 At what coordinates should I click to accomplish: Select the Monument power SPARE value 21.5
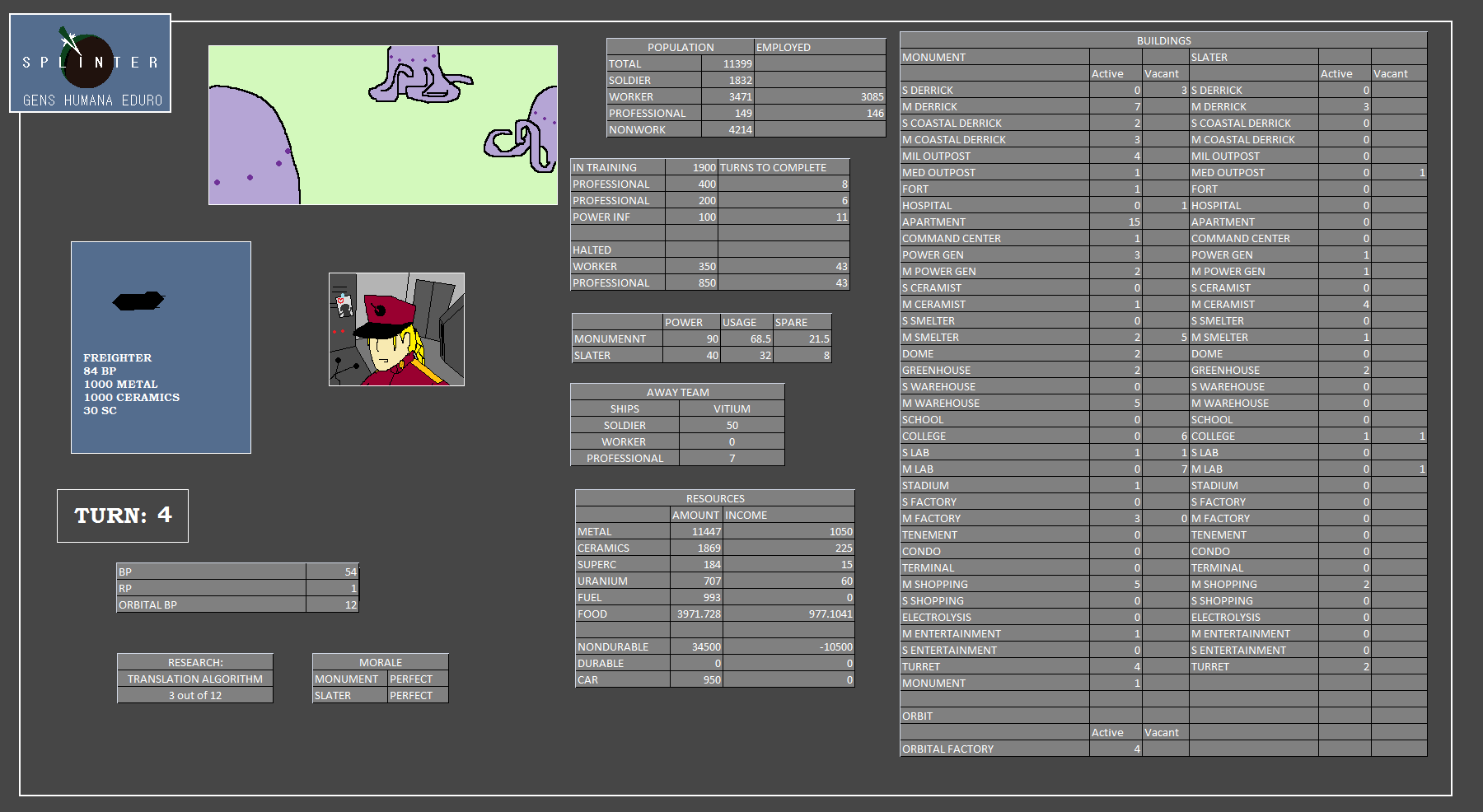[802, 338]
